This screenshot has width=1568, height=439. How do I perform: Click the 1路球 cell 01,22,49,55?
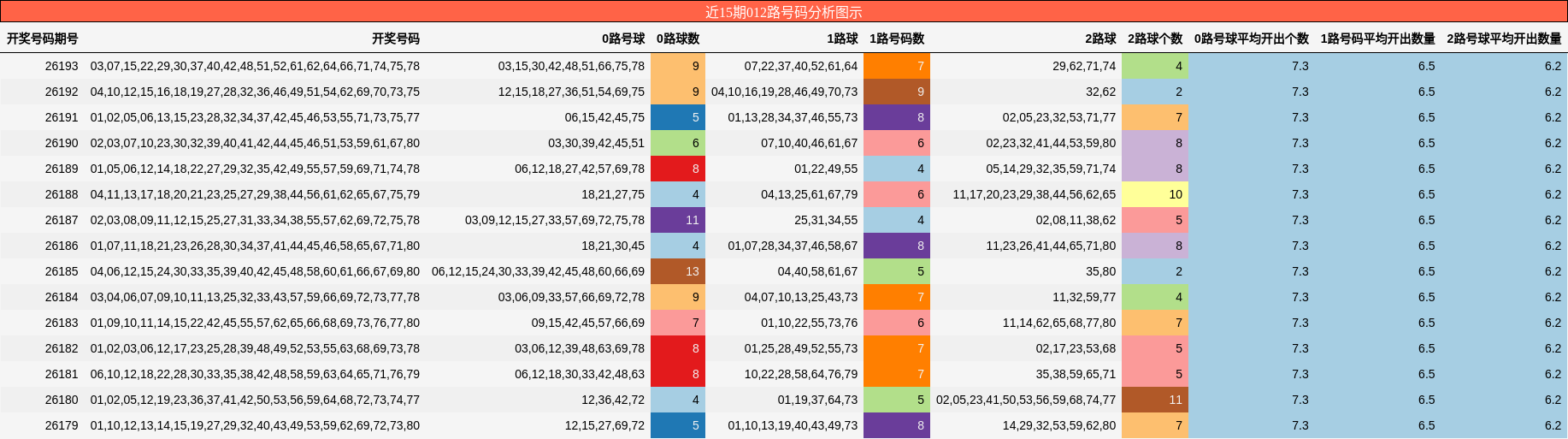point(826,169)
